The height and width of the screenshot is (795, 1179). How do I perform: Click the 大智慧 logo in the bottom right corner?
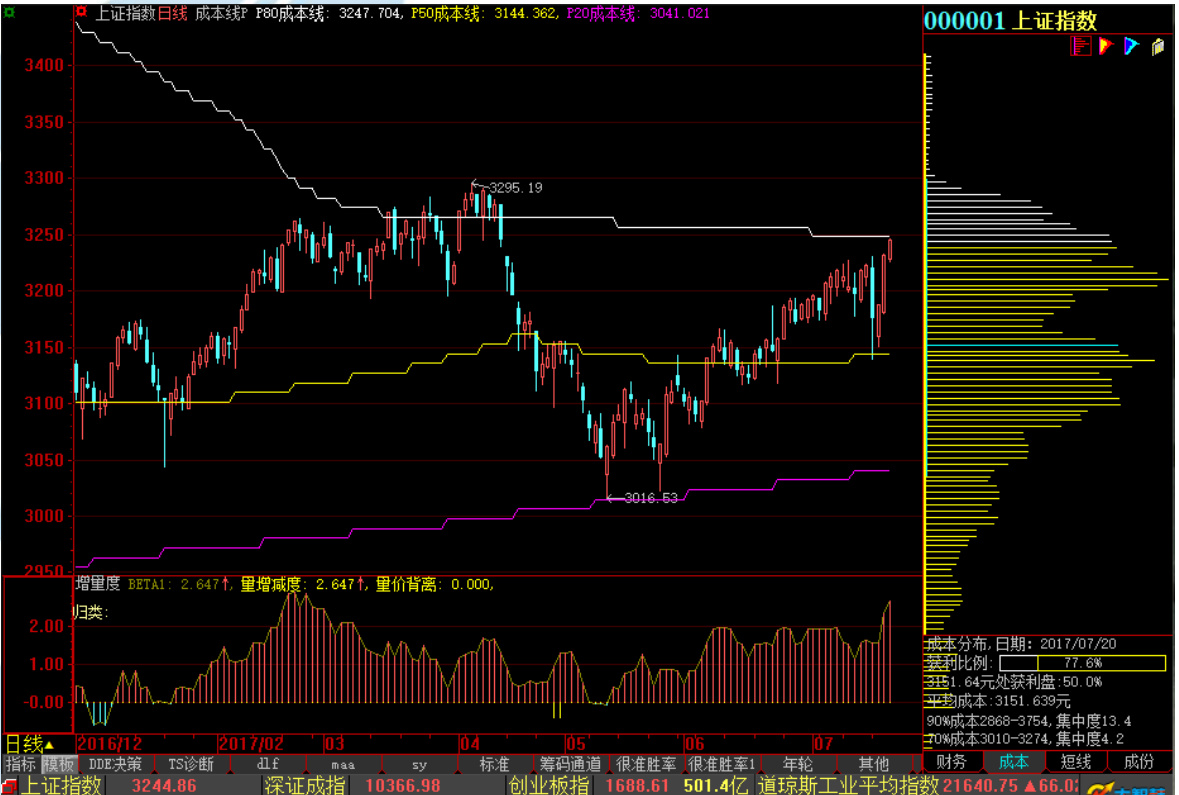(1135, 788)
